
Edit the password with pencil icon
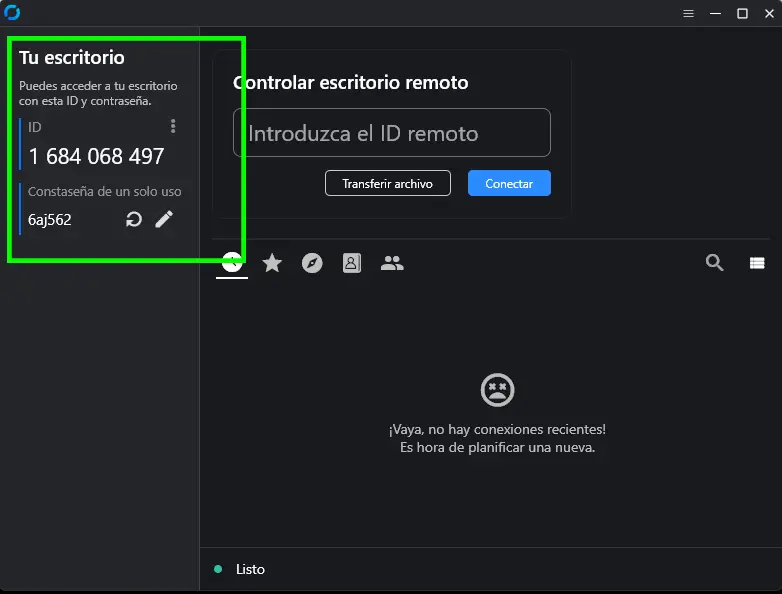[x=164, y=219]
